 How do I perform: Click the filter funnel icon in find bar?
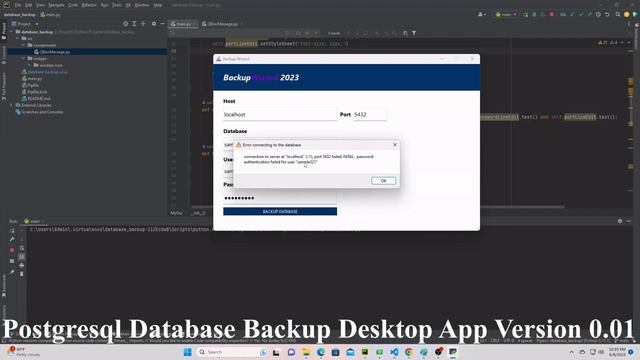[x=413, y=33]
